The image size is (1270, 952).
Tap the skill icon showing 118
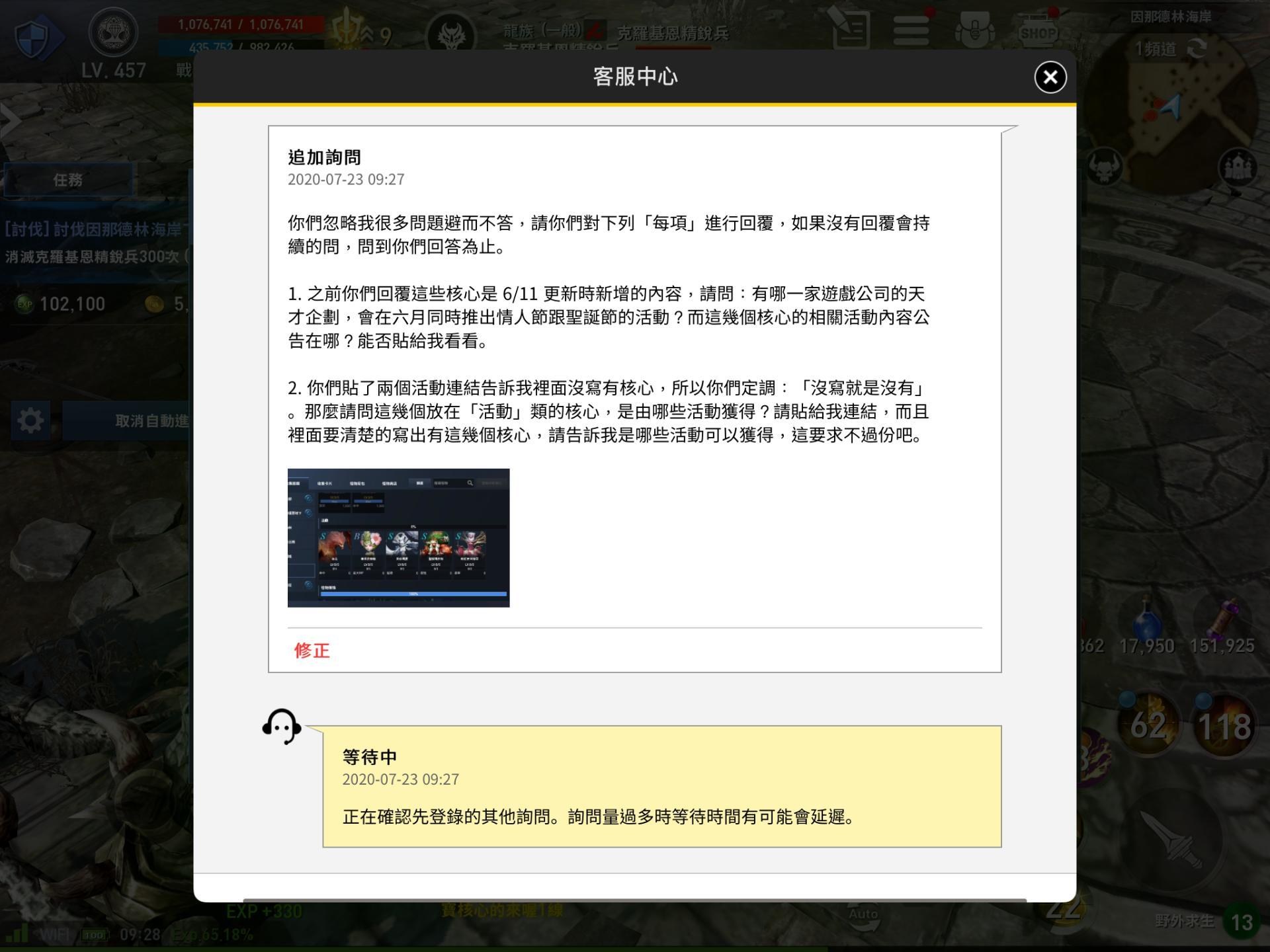pos(1224,727)
